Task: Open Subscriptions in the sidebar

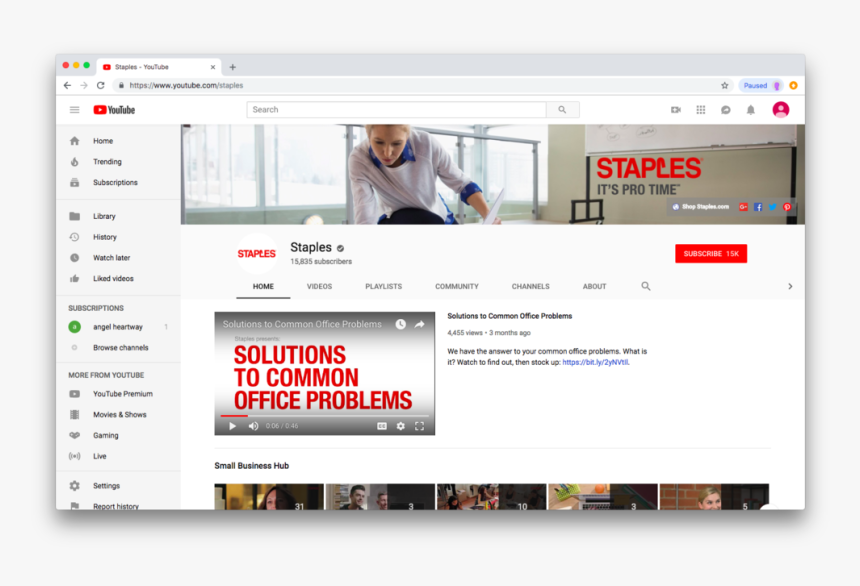Action: pos(118,183)
